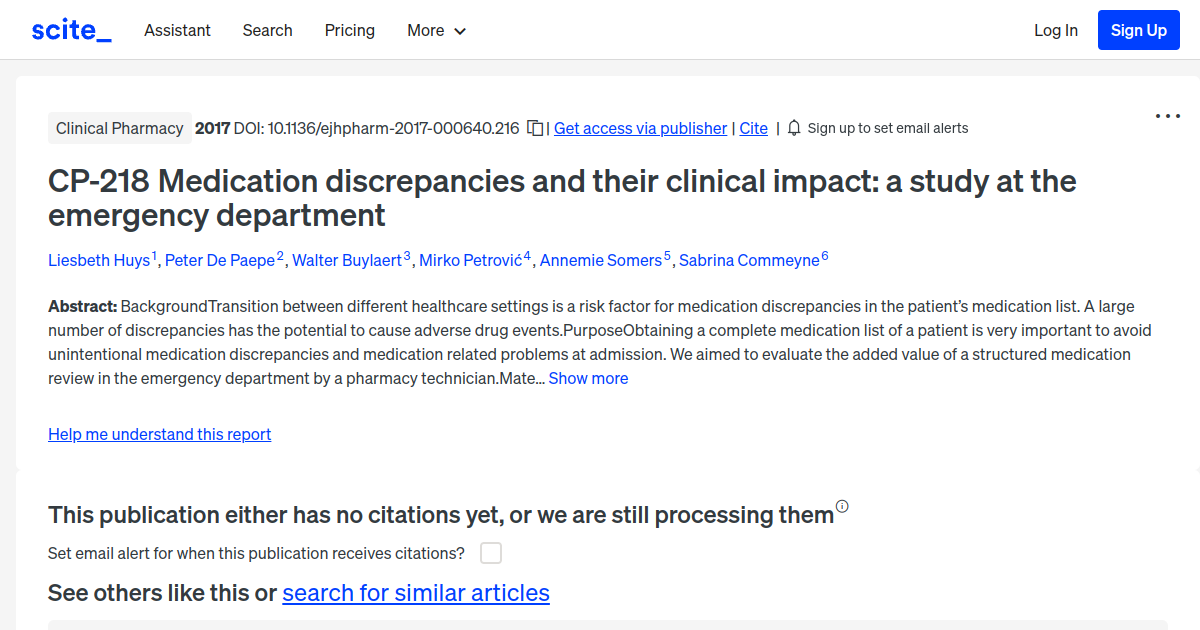Open the Cite link

click(x=753, y=128)
